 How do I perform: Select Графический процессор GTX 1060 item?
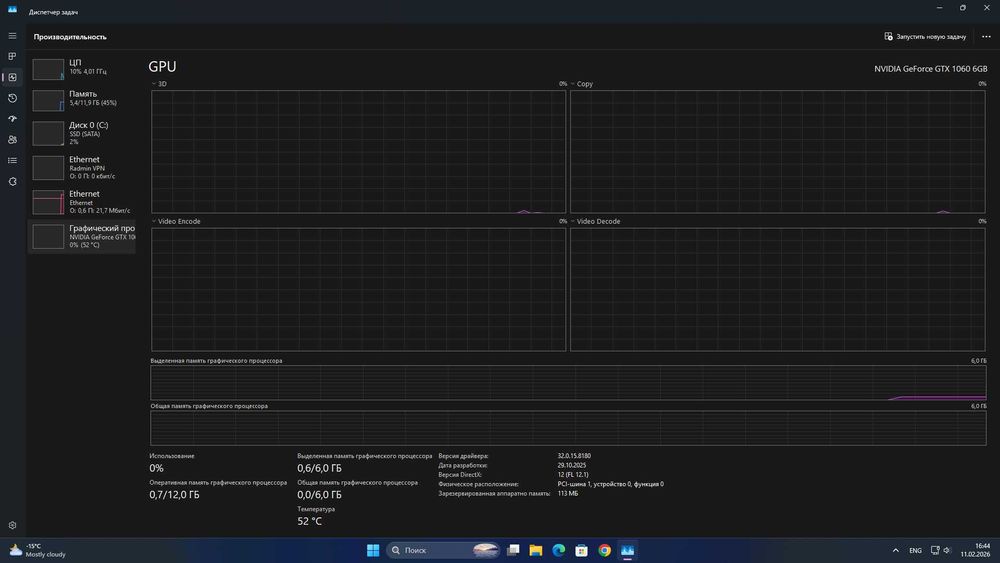coord(82,237)
